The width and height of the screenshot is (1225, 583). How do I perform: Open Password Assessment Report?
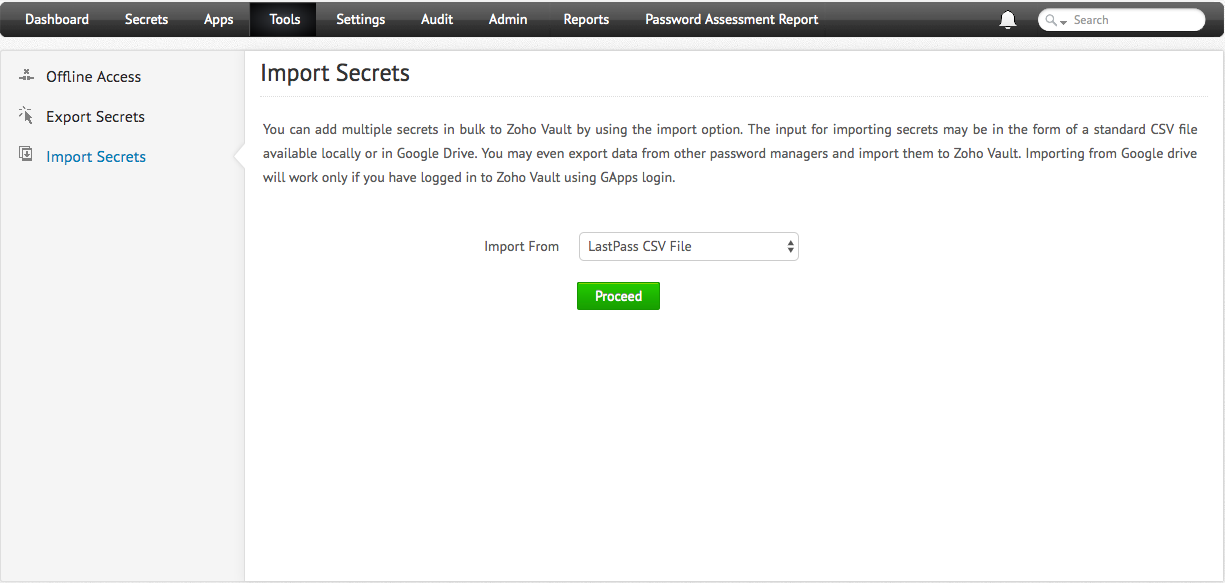point(731,19)
